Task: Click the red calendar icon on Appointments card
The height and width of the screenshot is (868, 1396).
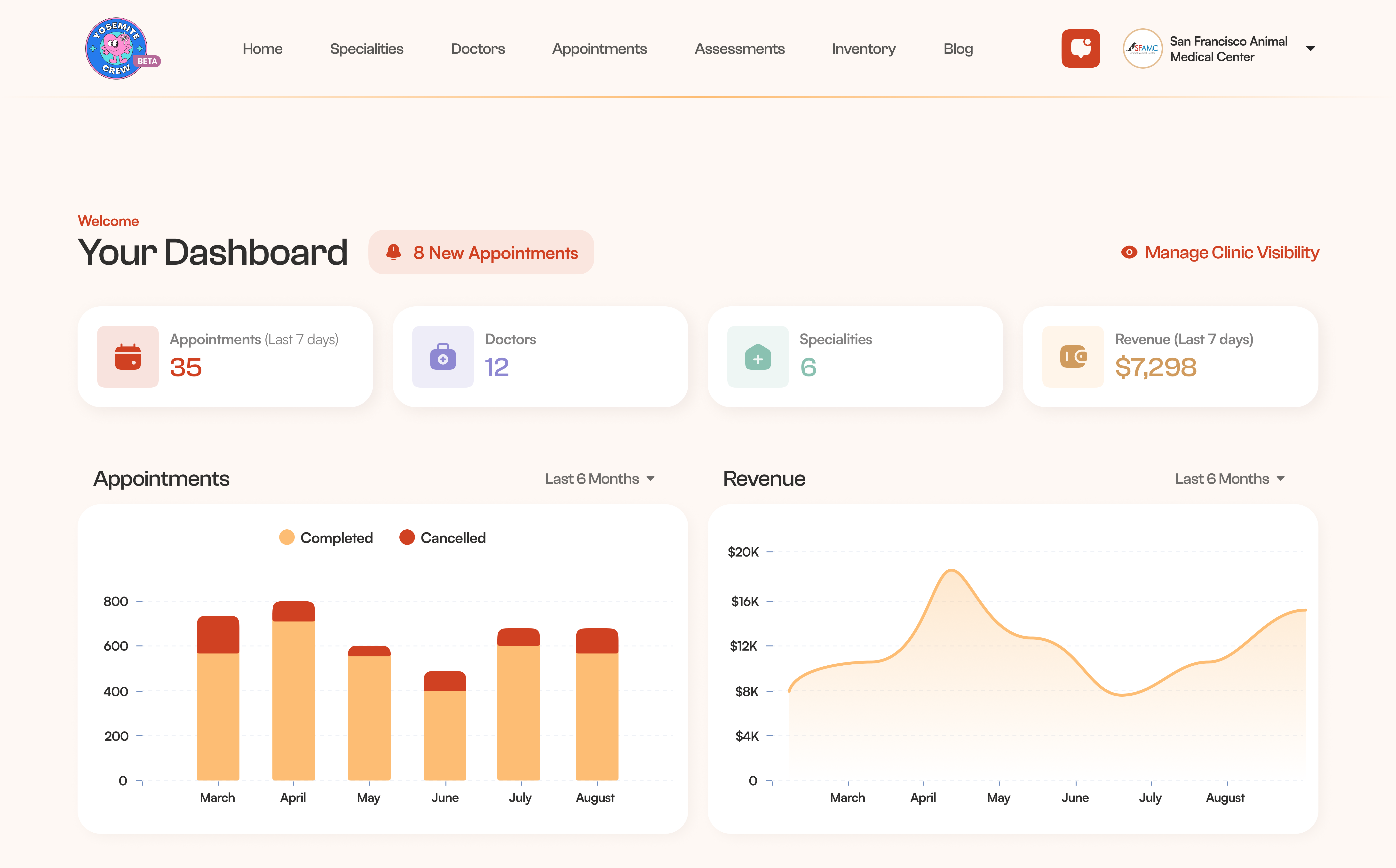Action: pyautogui.click(x=127, y=357)
